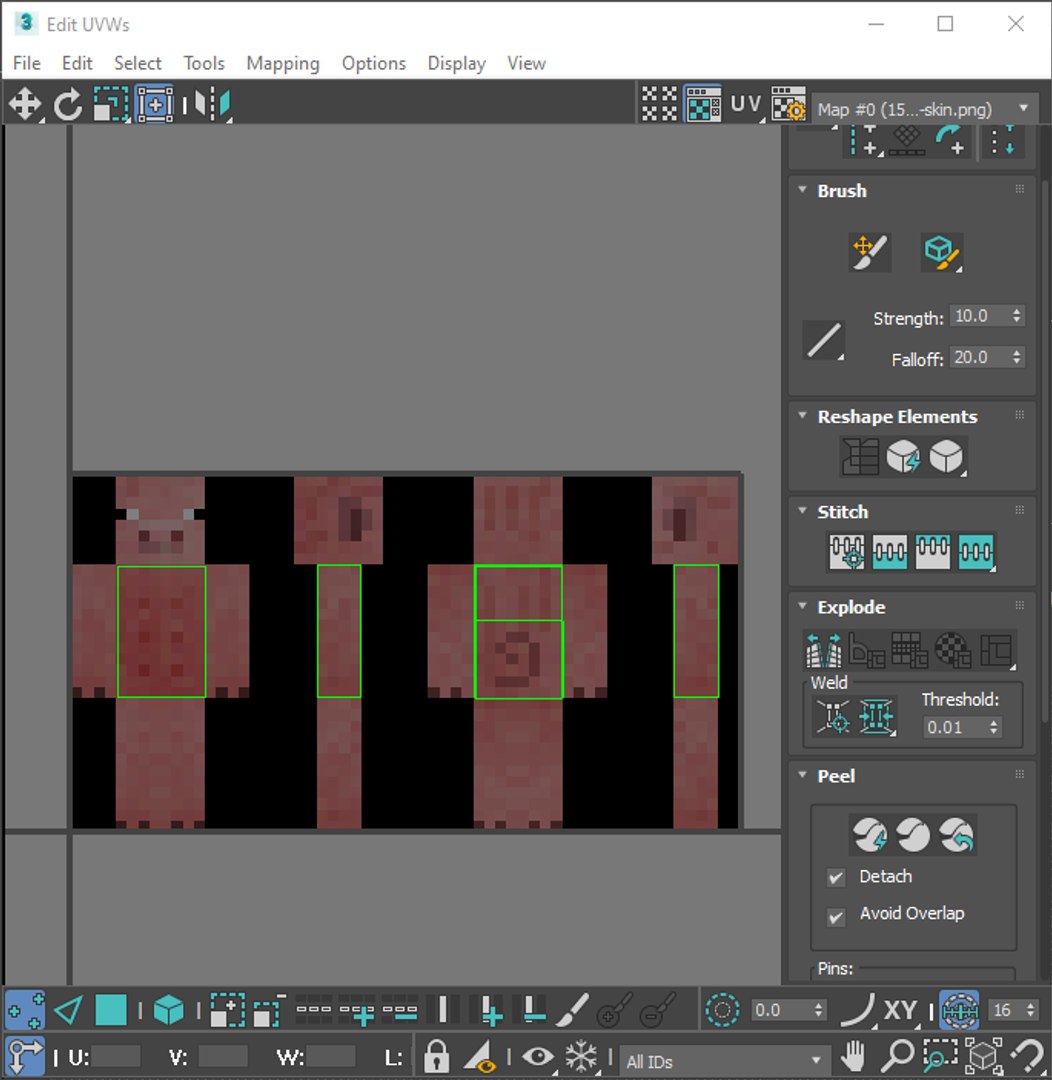
Task: Uncheck the Avoid Overlap checkbox
Action: (836, 917)
